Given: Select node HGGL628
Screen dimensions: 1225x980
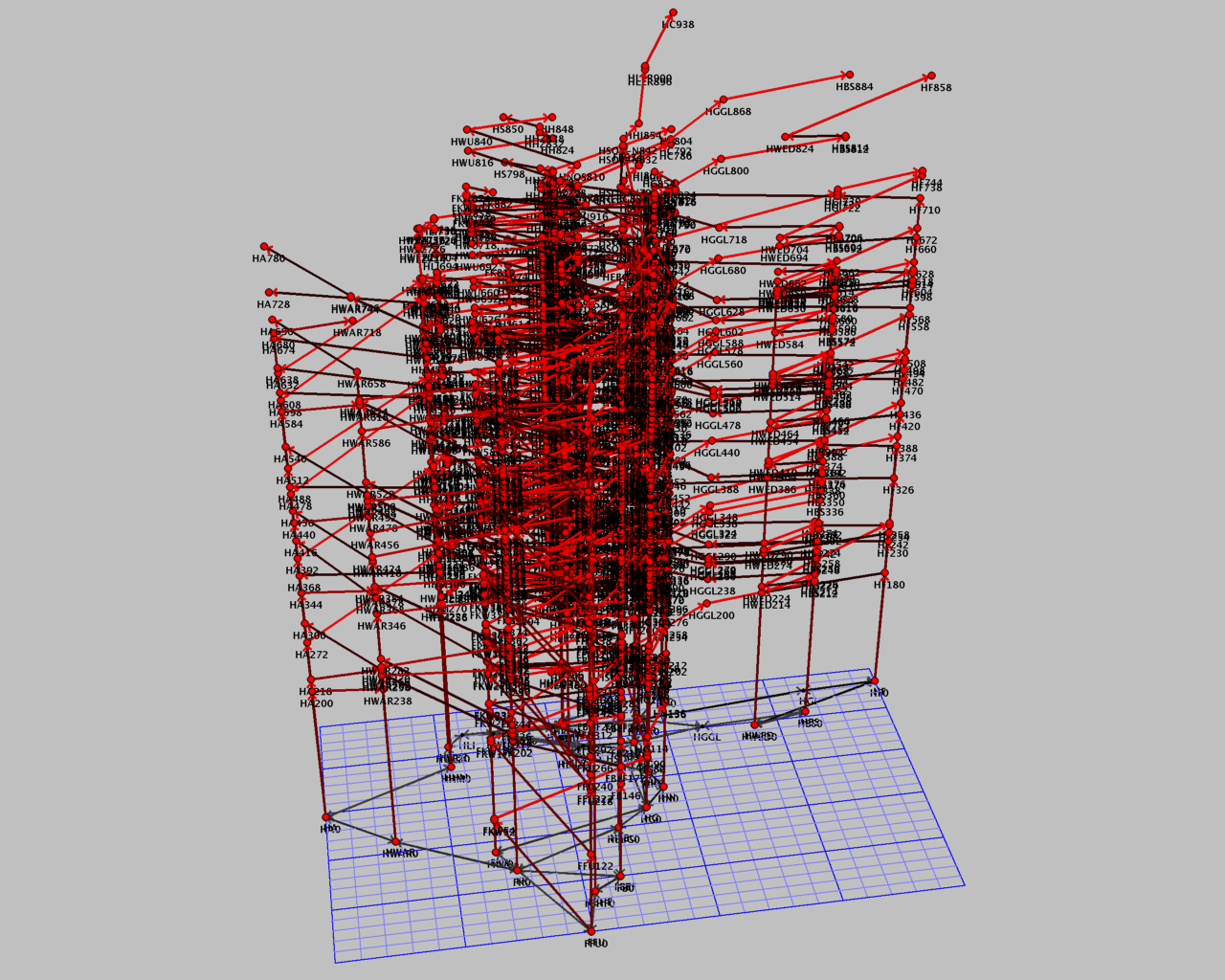Looking at the screenshot, I should [716, 301].
